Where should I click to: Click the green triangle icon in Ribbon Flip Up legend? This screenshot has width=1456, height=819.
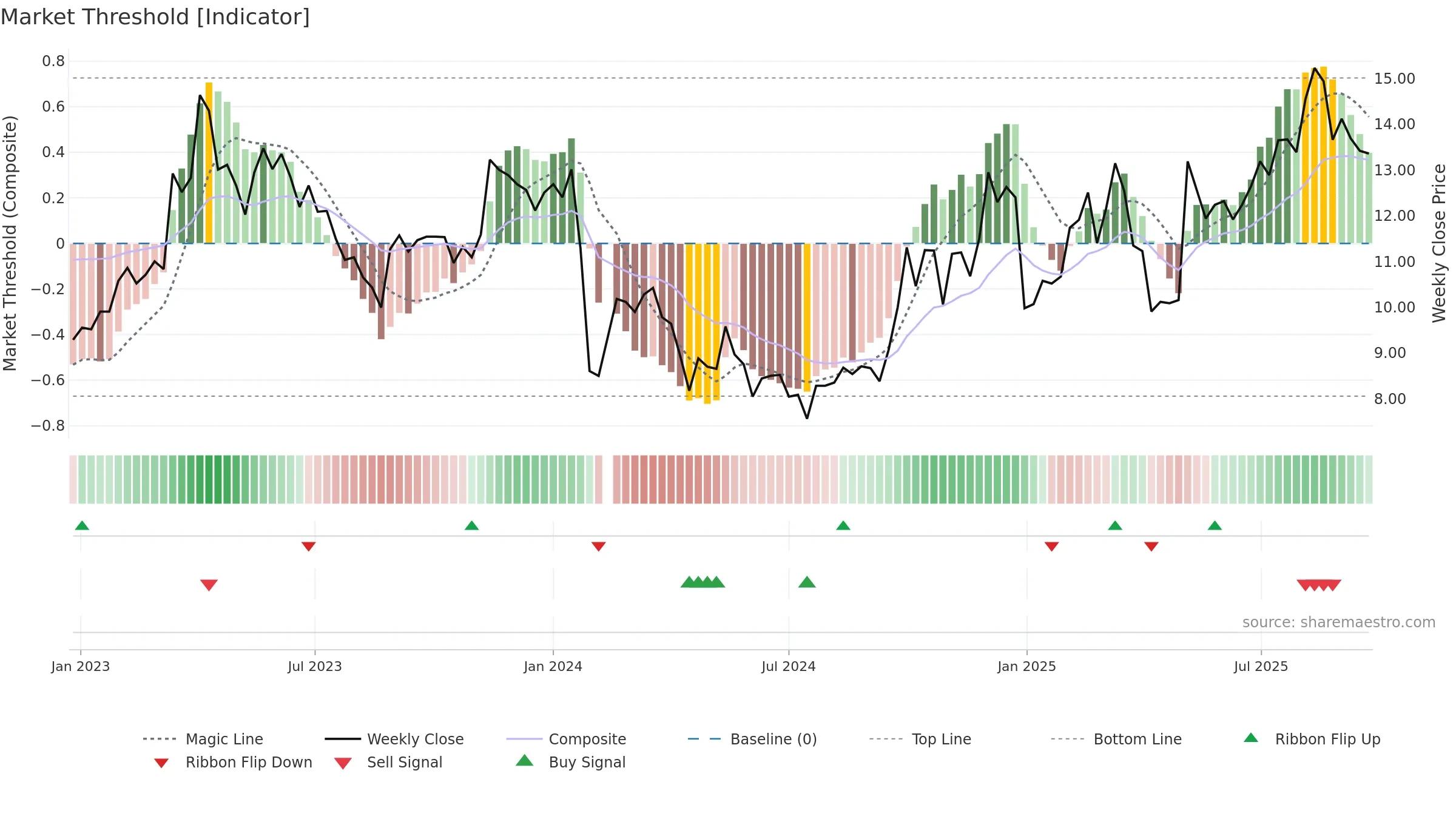[1251, 738]
